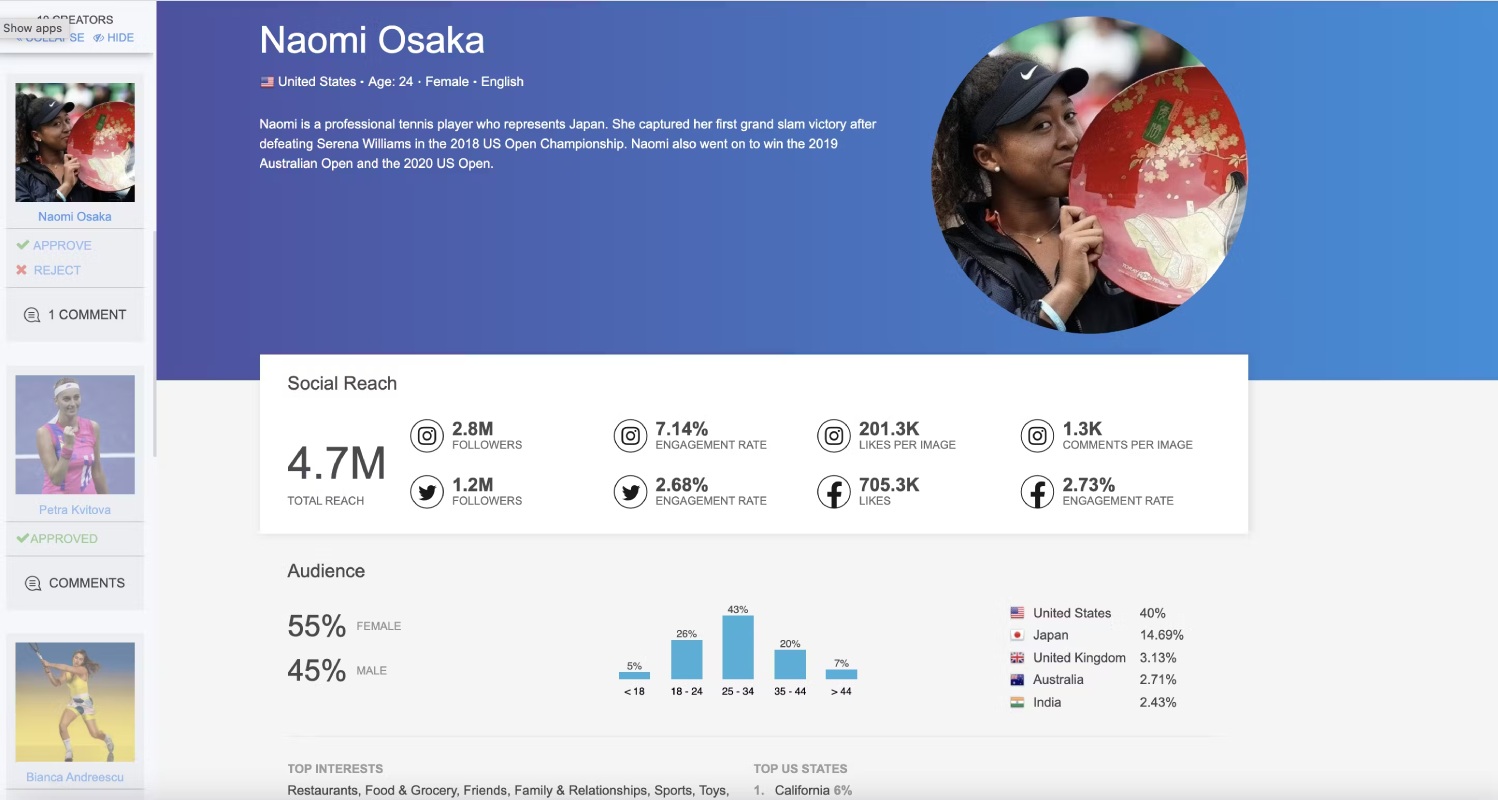Approve Naomi Osaka with green checkmark
Viewport: 1498px width, 800px height.
54,245
